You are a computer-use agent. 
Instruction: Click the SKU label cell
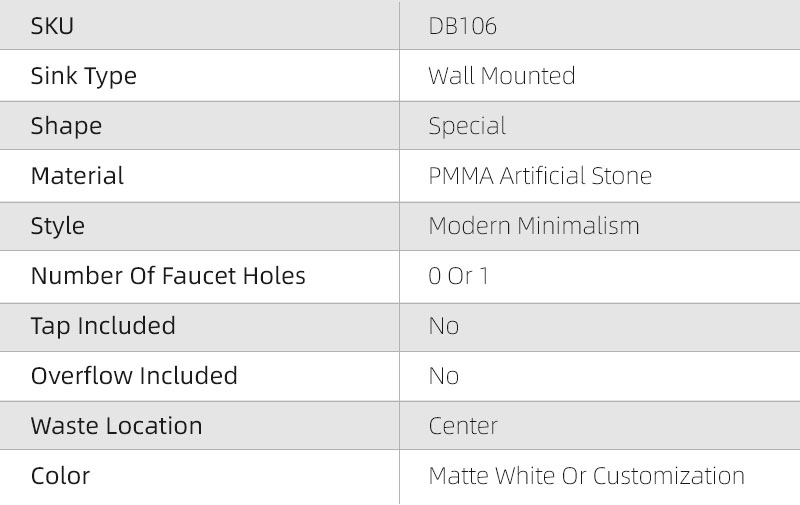(52, 26)
